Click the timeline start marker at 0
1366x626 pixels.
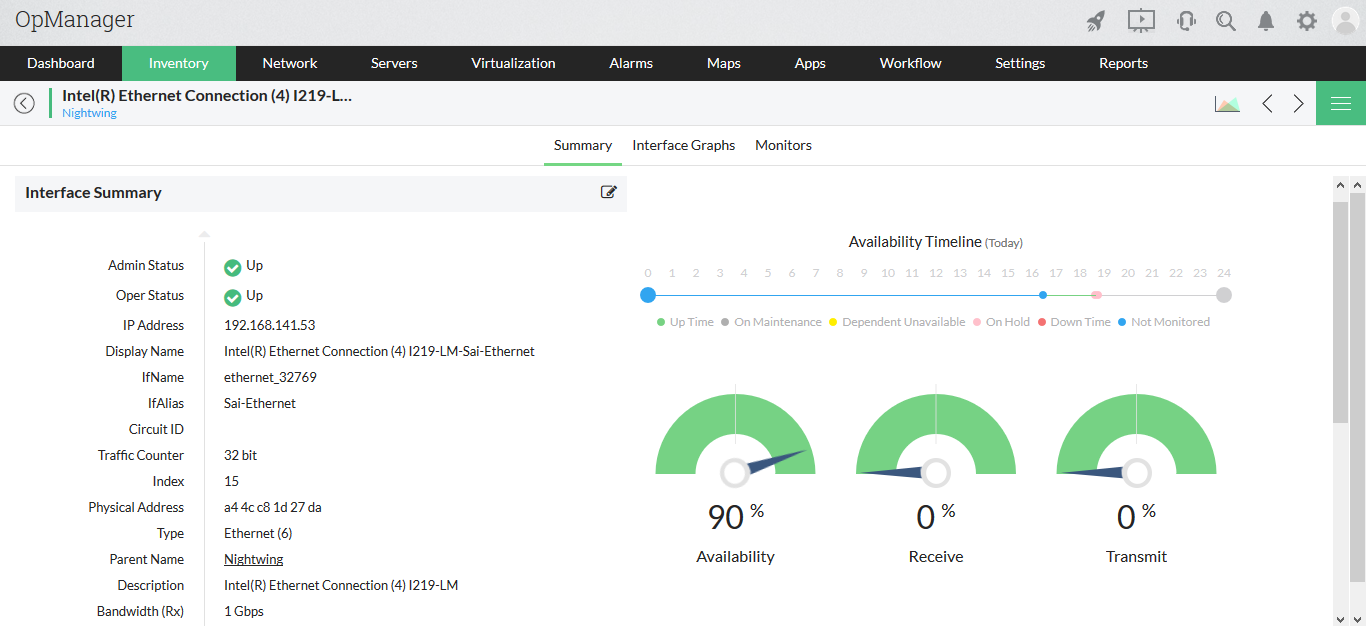[648, 295]
